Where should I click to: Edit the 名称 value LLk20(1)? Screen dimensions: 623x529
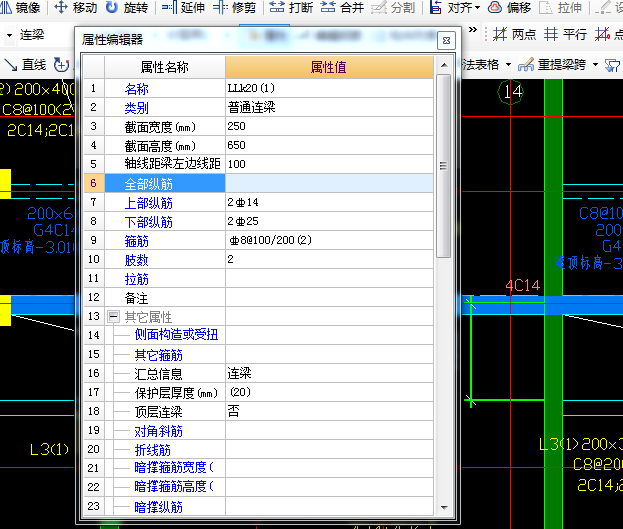[329, 88]
